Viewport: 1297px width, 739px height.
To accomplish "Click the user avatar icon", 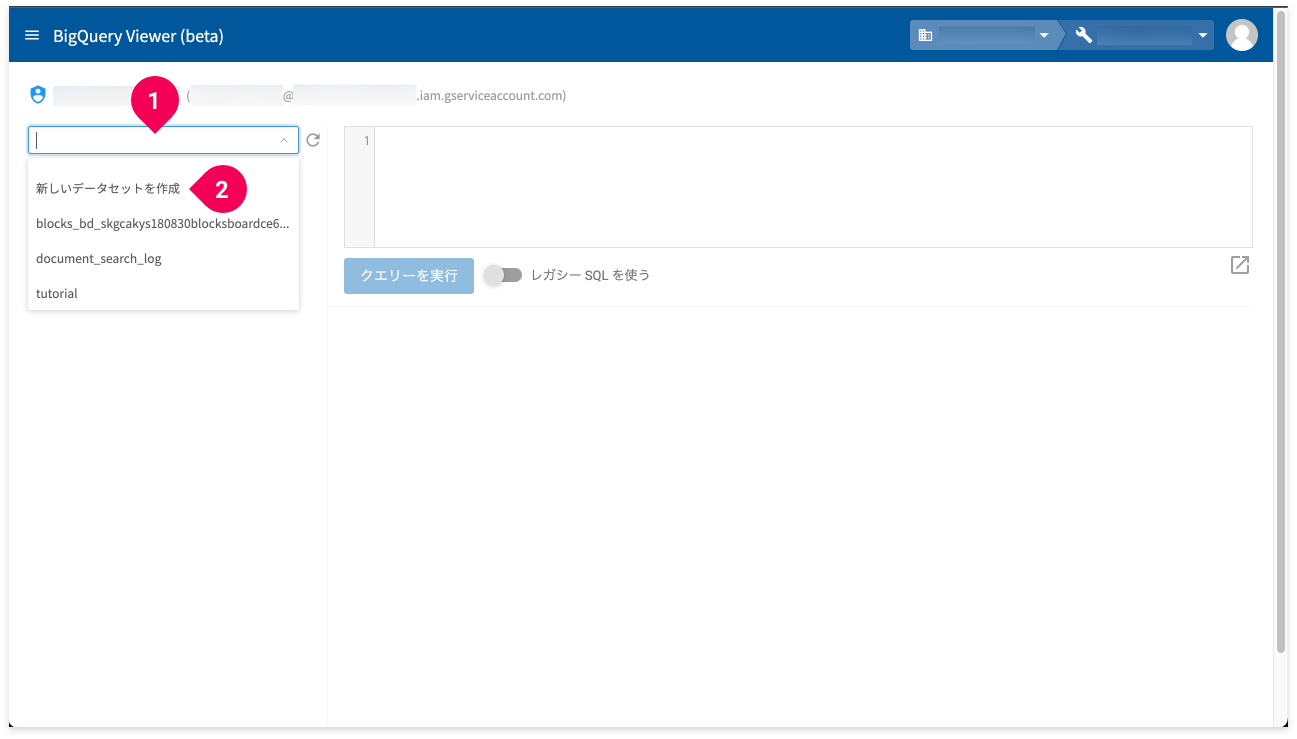I will pyautogui.click(x=1242, y=35).
